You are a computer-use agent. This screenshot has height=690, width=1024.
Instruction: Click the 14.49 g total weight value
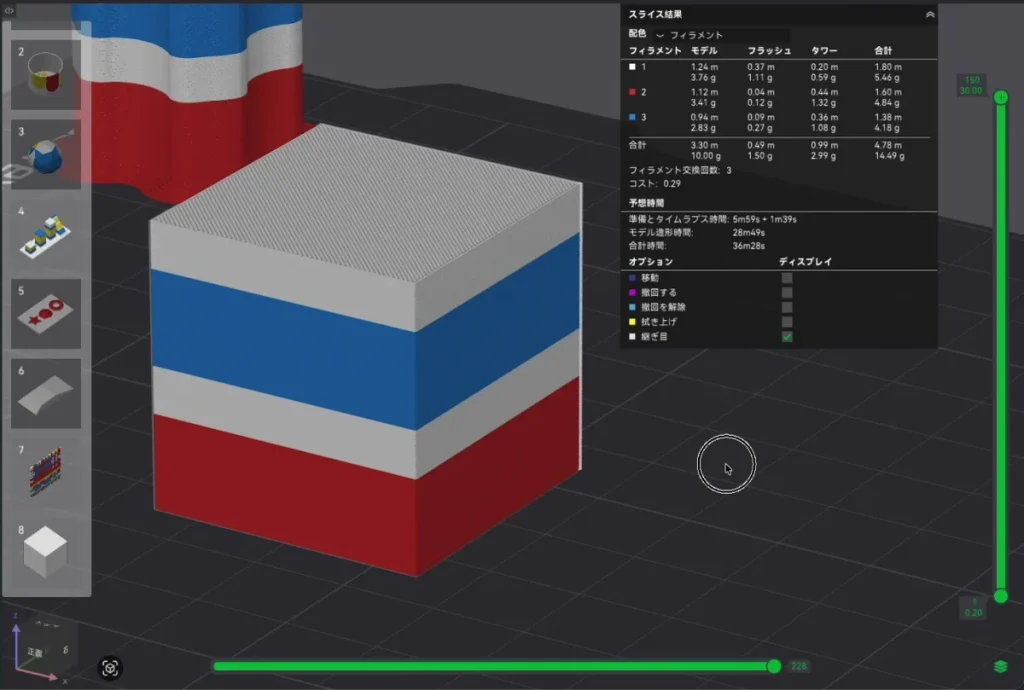pos(889,156)
